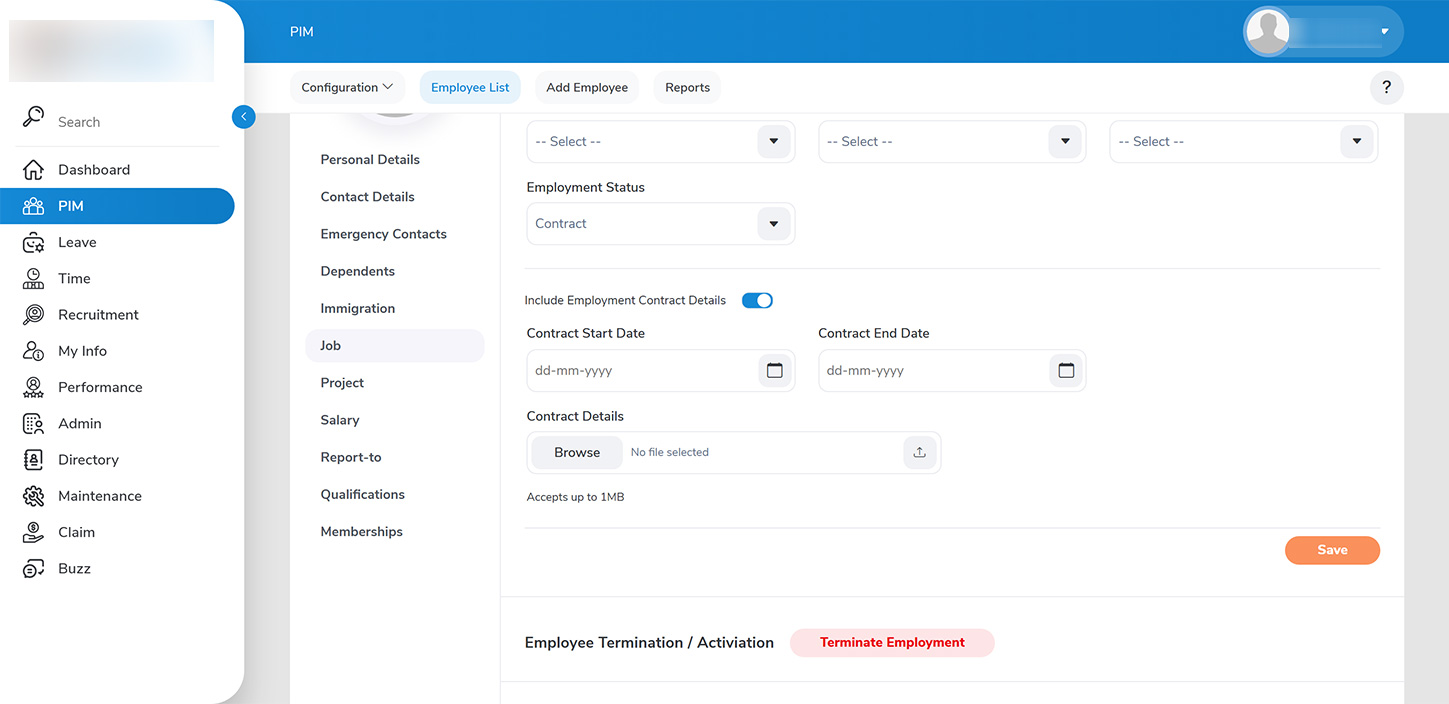Click the Contract Start Date input field
1449x704 pixels.
tap(640, 371)
